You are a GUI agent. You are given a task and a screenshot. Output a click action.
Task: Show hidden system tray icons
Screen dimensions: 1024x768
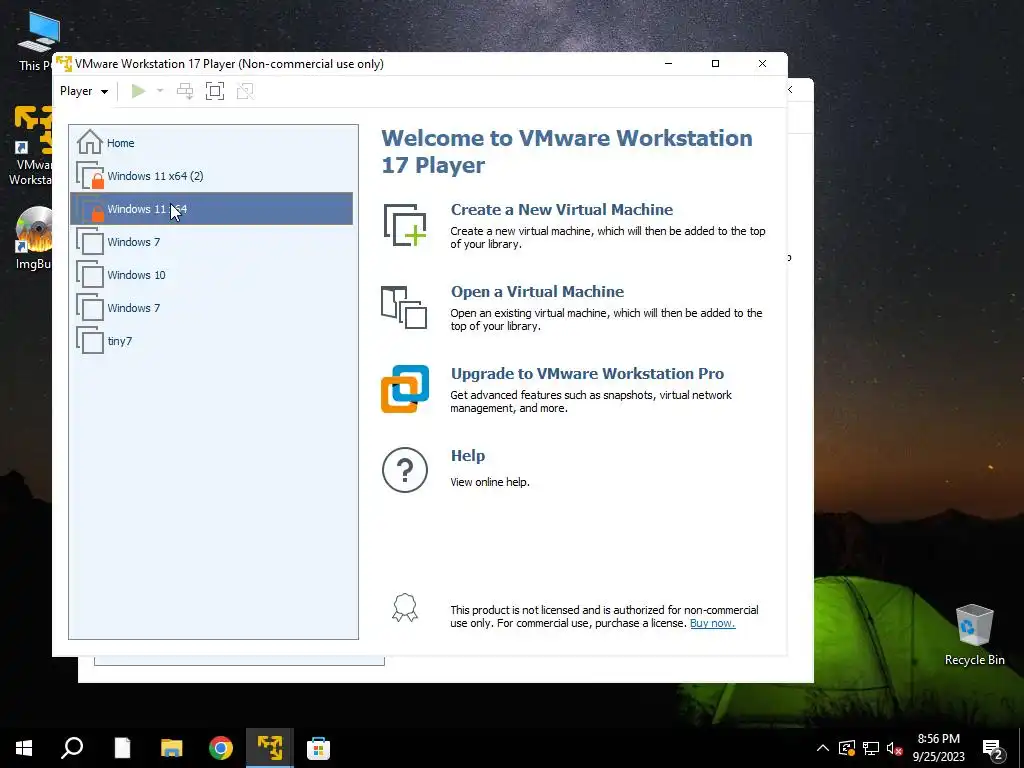(823, 748)
